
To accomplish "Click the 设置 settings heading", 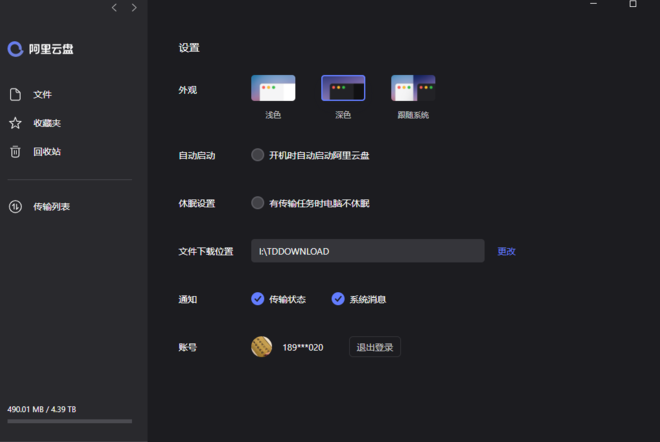I will tap(189, 48).
